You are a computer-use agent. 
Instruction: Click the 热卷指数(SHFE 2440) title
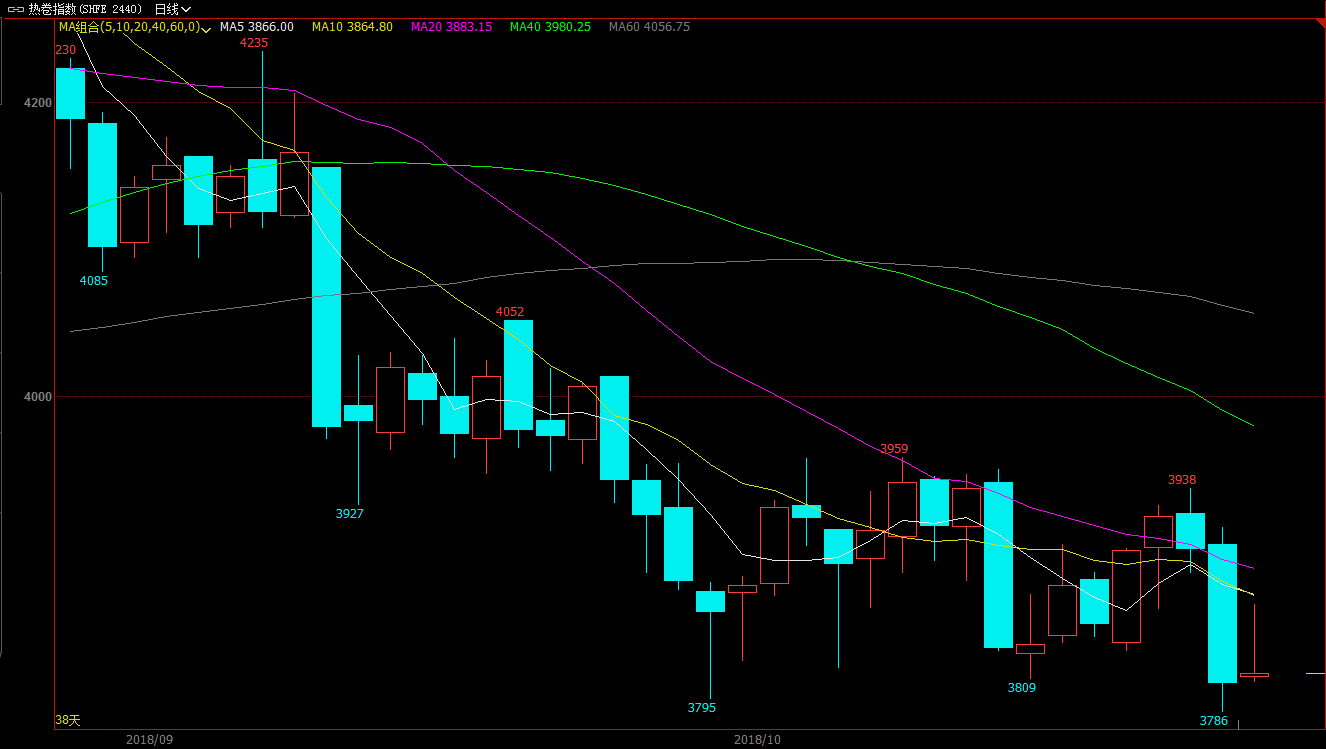click(85, 9)
